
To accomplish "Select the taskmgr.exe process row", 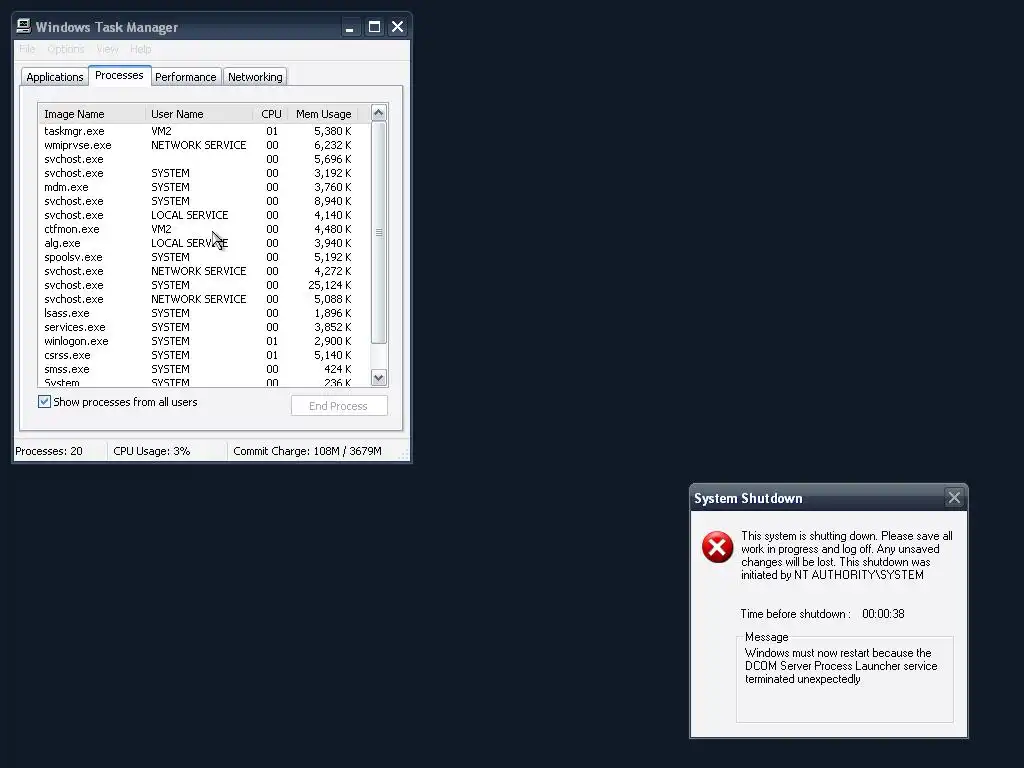I will point(204,131).
